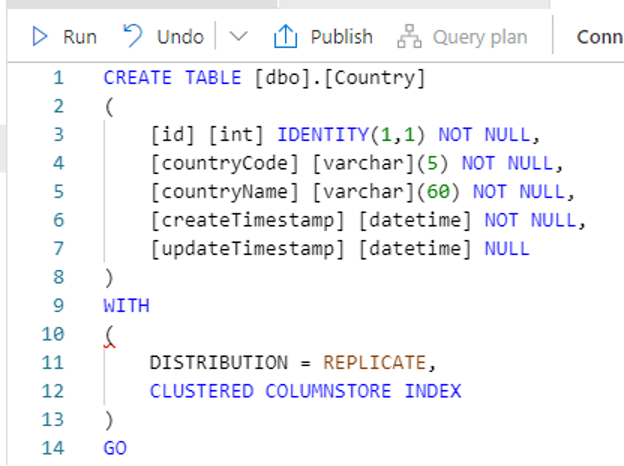Click the closing parenthesis on line 8

pos(109,278)
